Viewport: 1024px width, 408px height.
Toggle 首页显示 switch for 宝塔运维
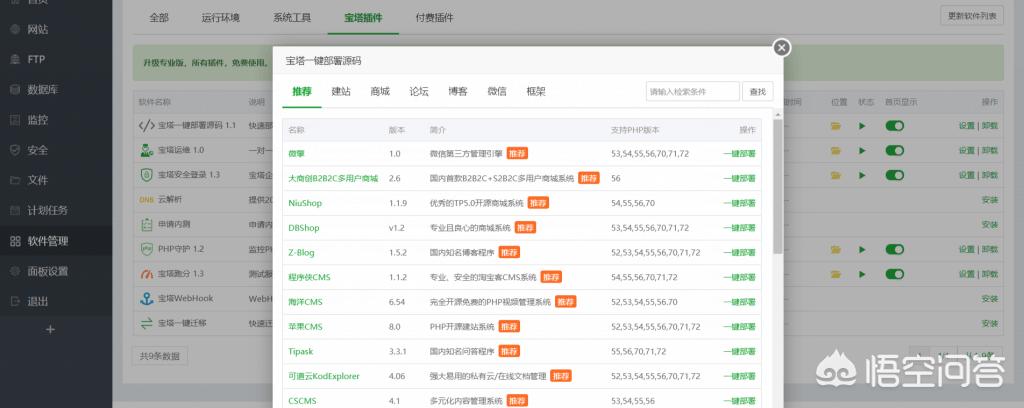895,151
